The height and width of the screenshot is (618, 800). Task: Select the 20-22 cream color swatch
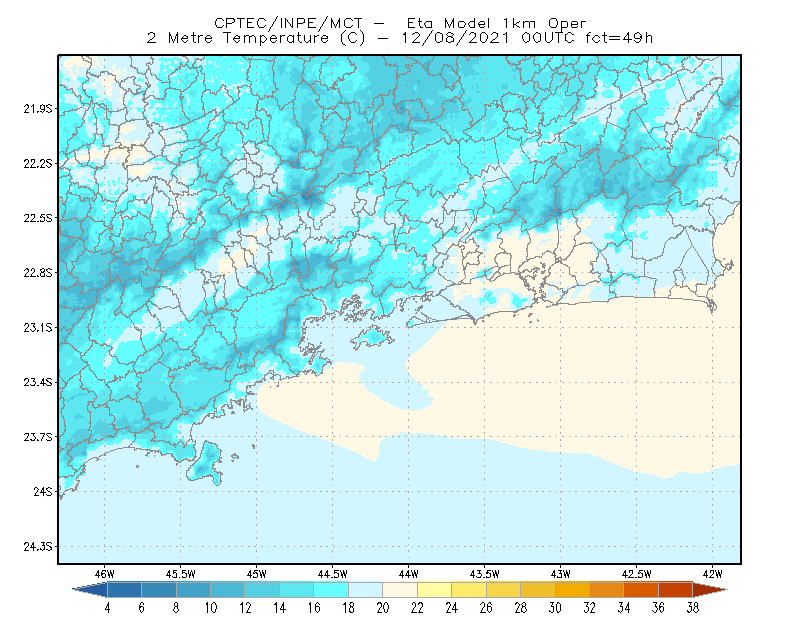(400, 590)
